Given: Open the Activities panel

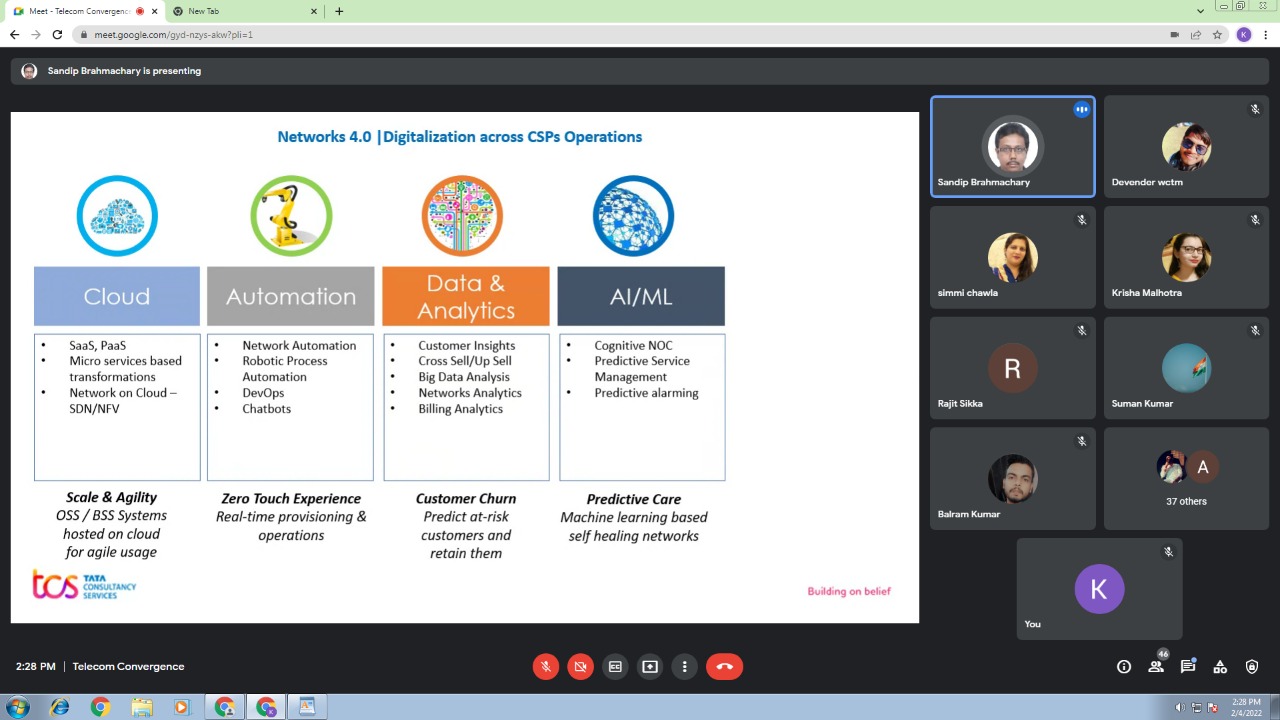Looking at the screenshot, I should pos(1220,667).
